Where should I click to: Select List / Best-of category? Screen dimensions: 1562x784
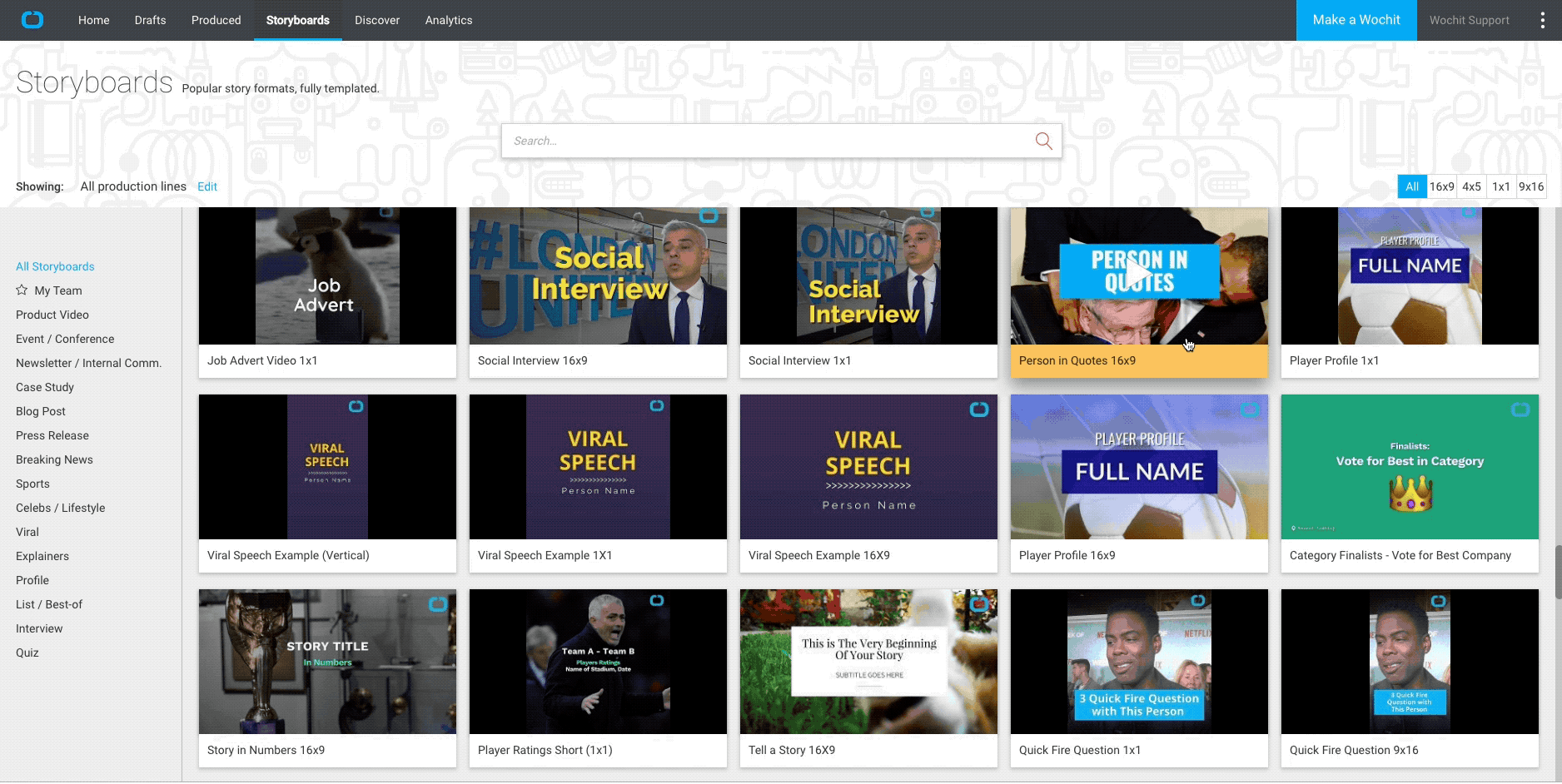click(x=49, y=604)
